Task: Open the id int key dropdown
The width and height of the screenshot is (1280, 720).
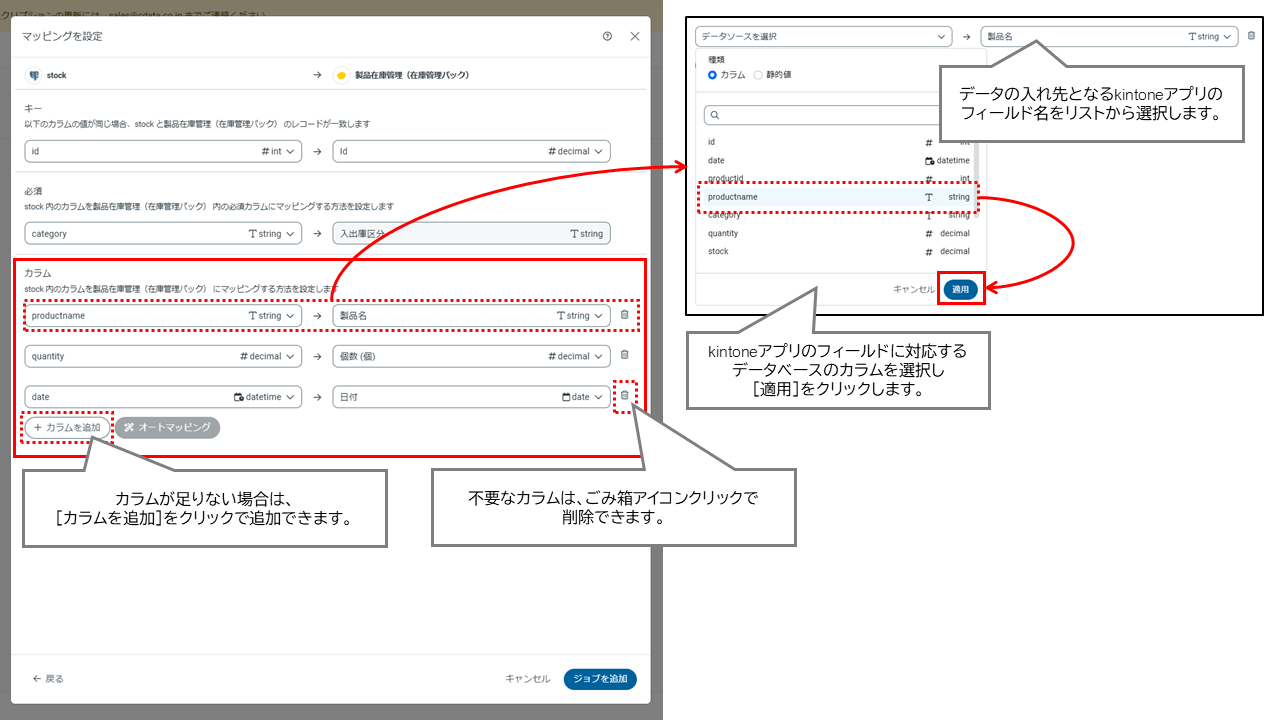Action: (x=163, y=151)
